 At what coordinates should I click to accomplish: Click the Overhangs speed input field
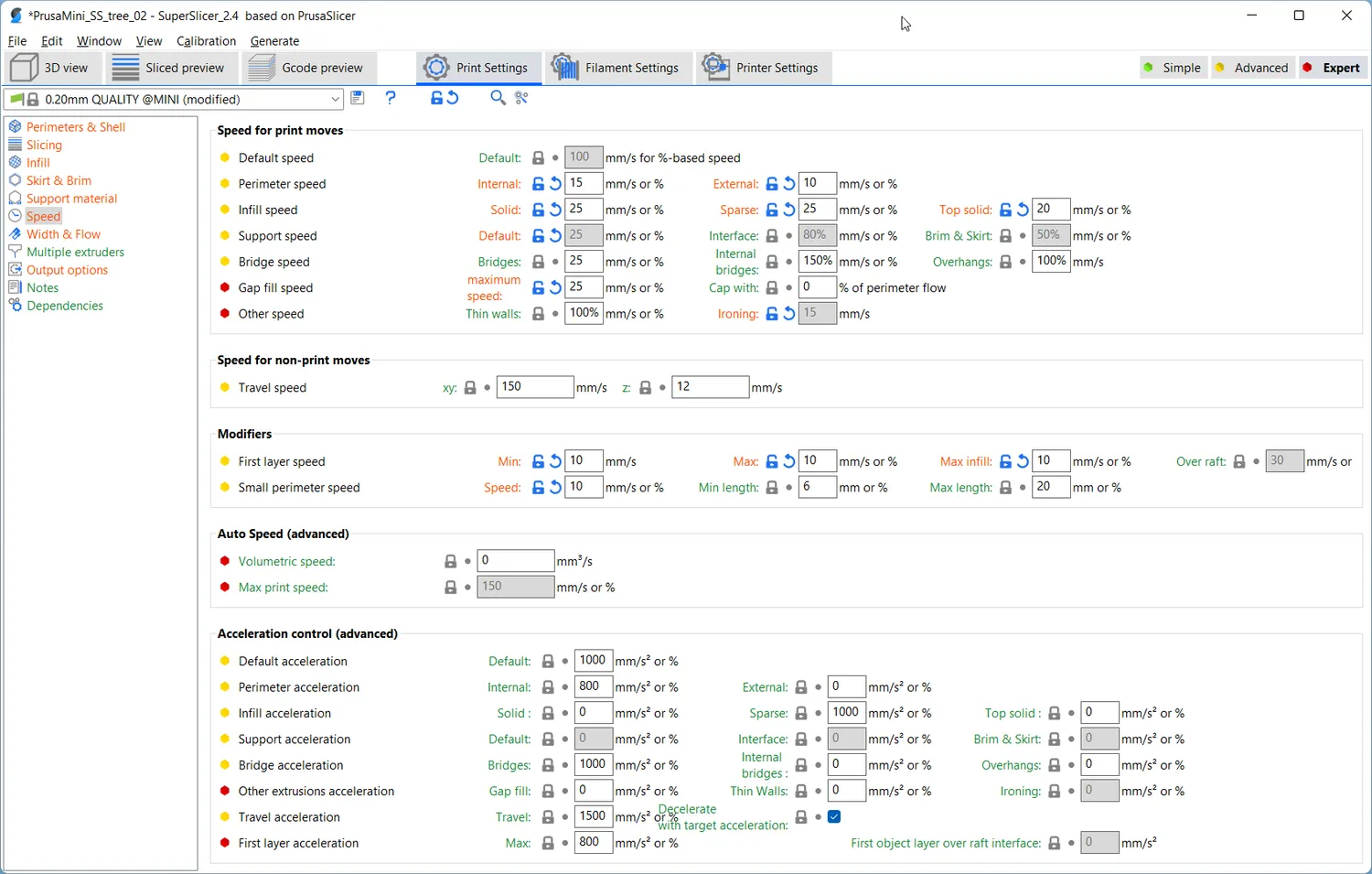[1050, 261]
